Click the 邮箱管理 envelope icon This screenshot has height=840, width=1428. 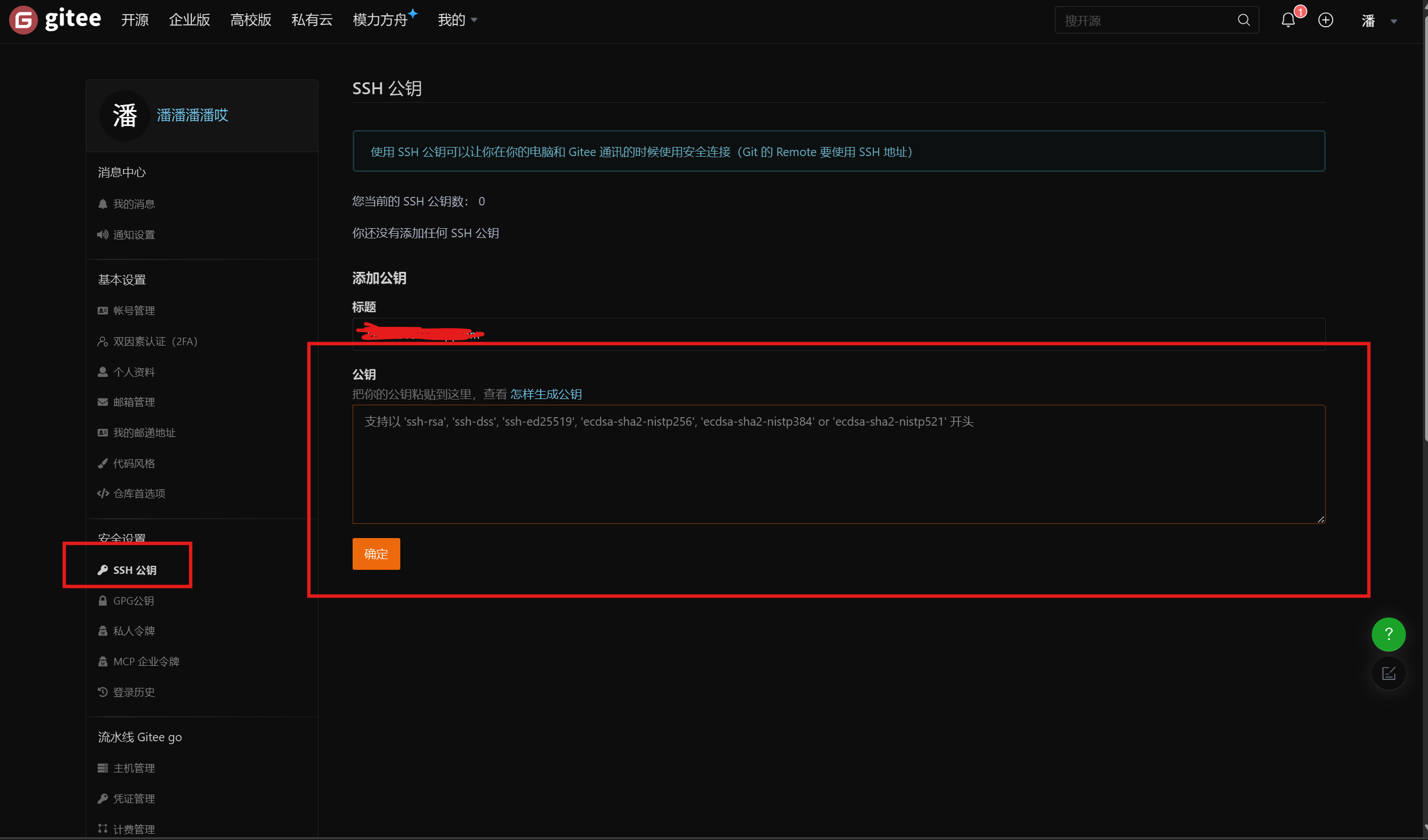click(103, 402)
